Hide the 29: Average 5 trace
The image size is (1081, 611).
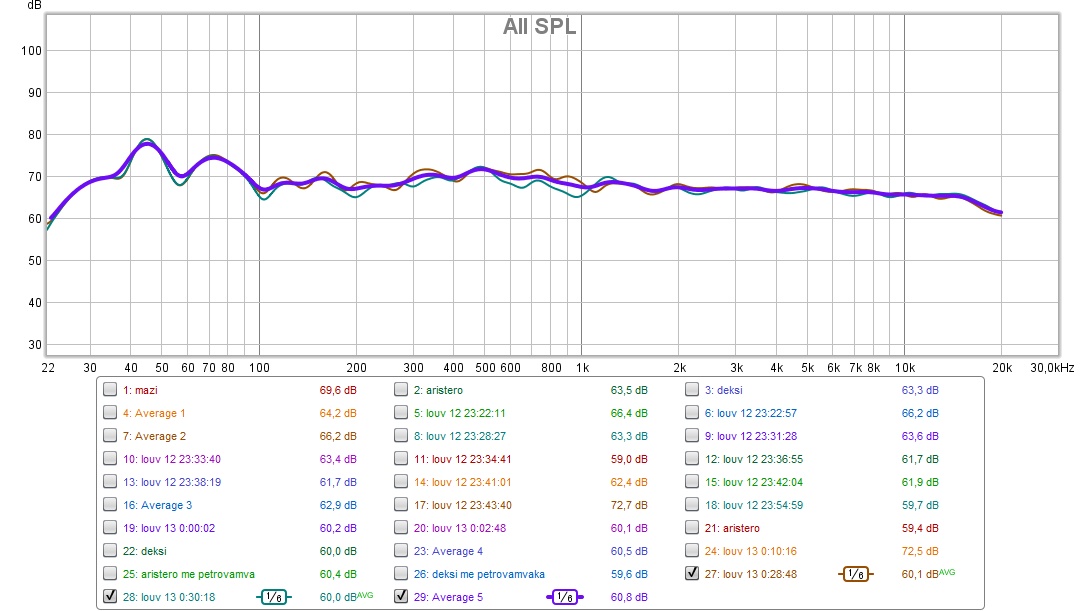401,597
